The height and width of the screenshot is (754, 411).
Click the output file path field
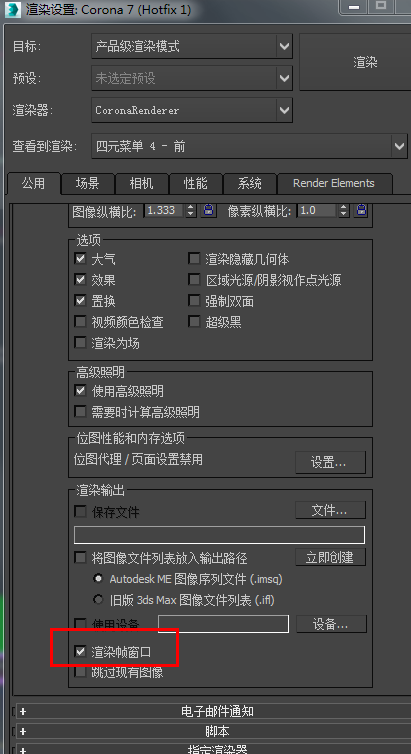[x=219, y=535]
